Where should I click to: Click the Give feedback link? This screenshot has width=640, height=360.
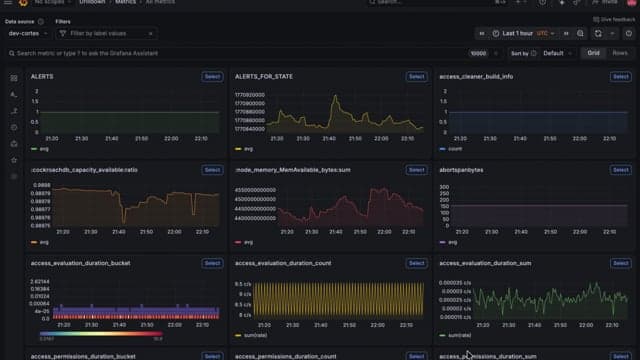614,19
